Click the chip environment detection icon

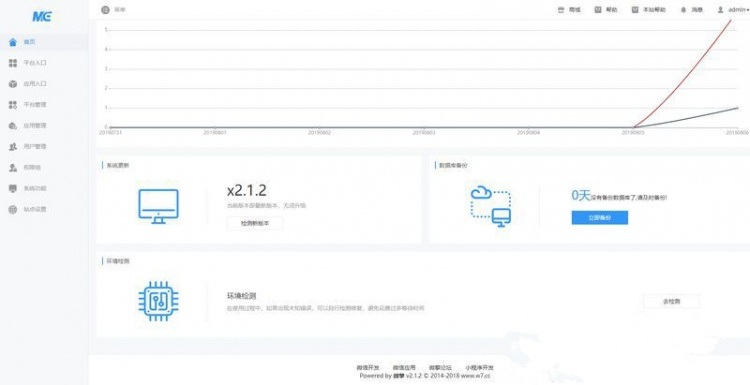point(158,301)
